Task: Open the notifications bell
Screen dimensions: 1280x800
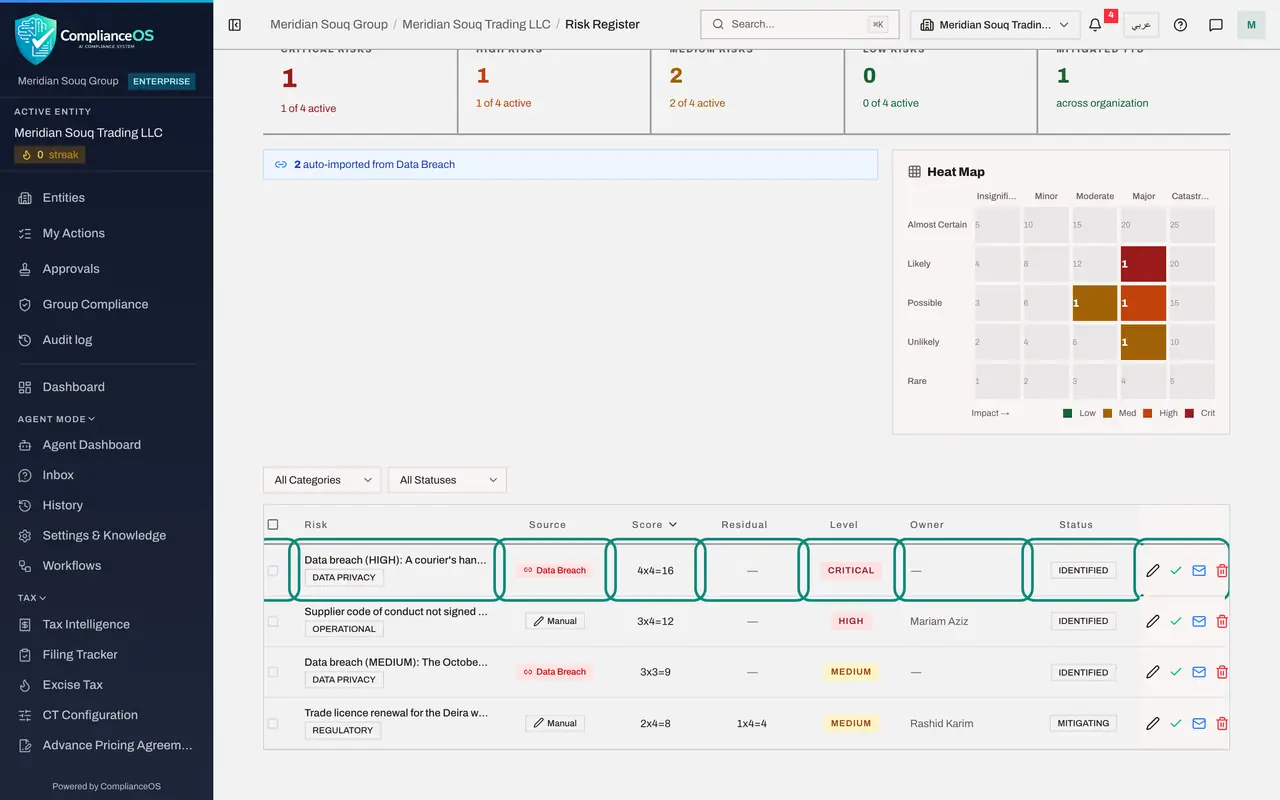Action: [1095, 25]
